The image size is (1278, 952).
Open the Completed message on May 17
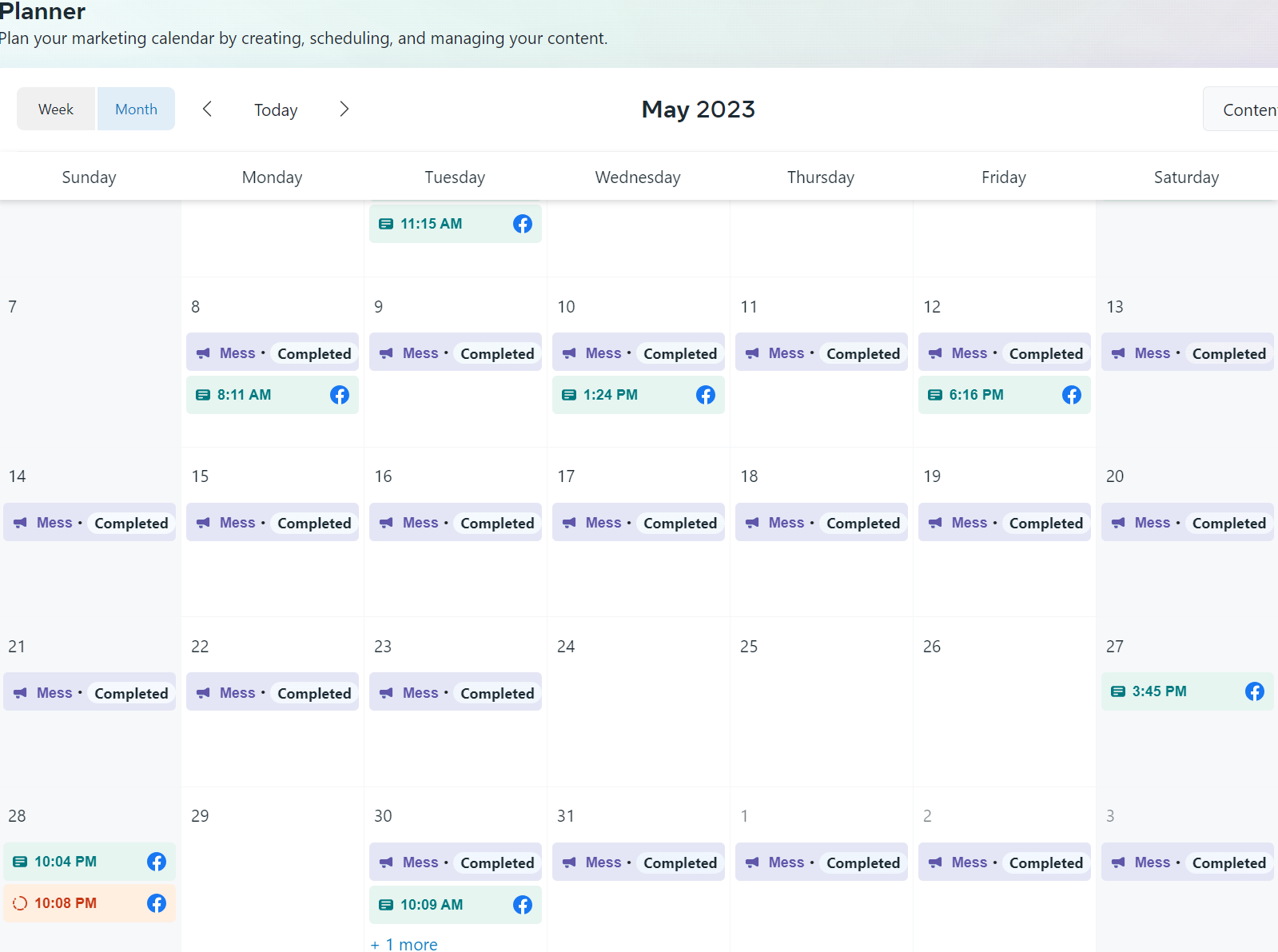(639, 523)
